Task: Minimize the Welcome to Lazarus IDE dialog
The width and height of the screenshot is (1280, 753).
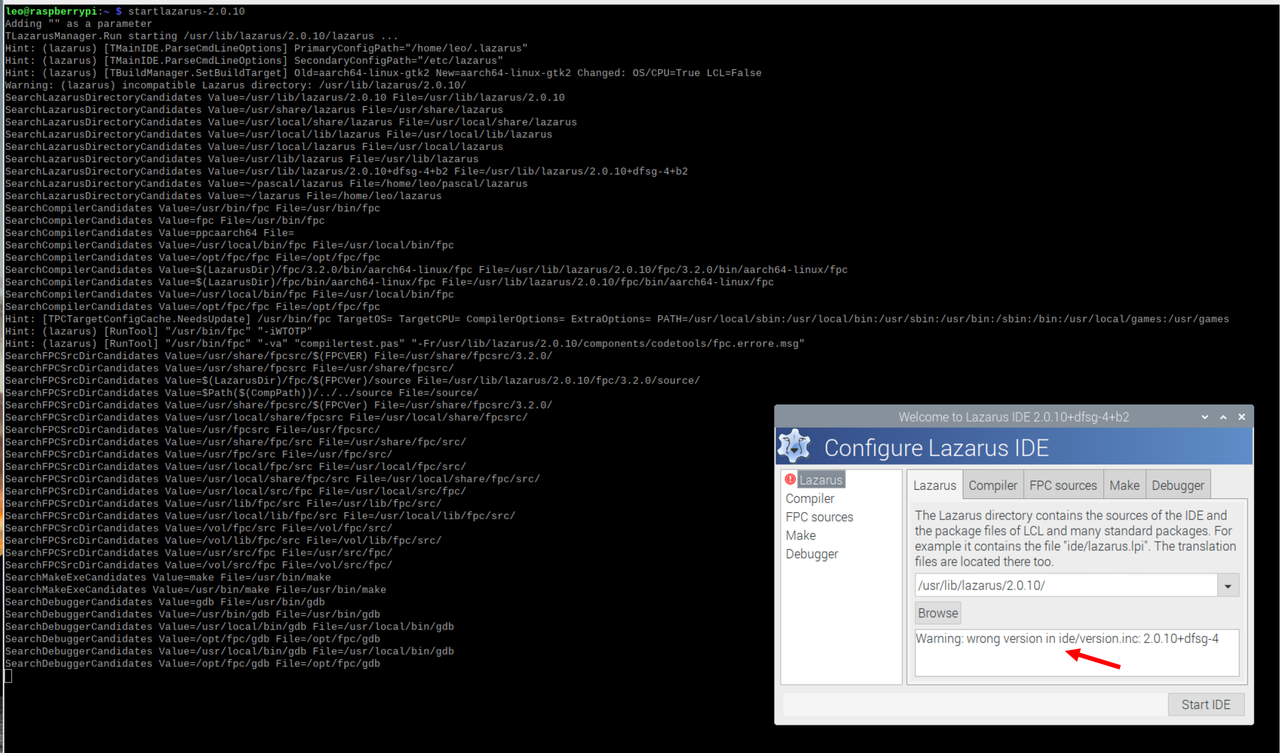Action: click(1206, 417)
